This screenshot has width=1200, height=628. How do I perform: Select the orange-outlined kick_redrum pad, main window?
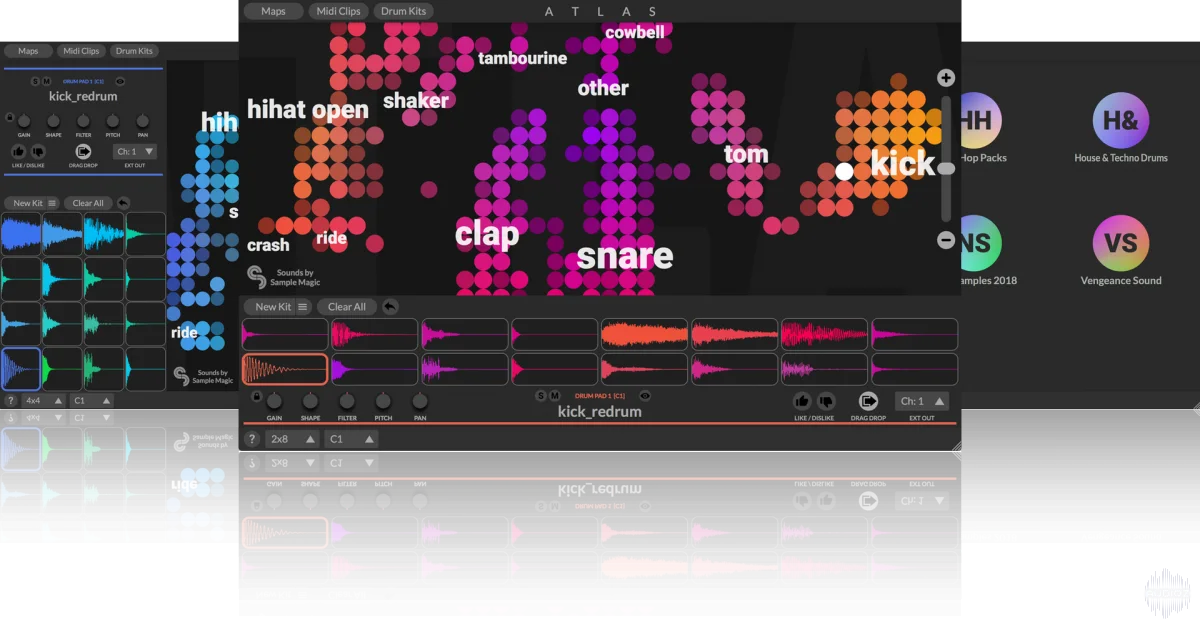coord(285,369)
